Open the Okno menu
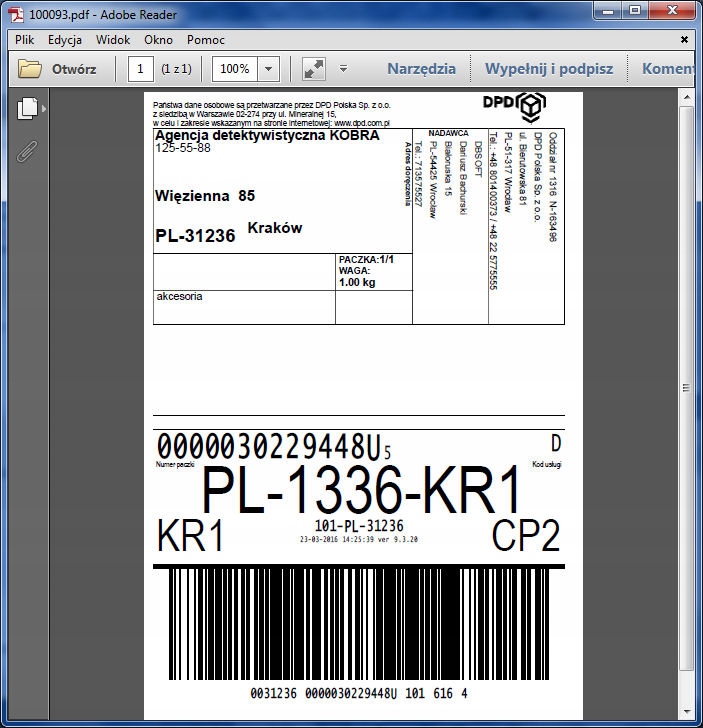 (x=158, y=40)
